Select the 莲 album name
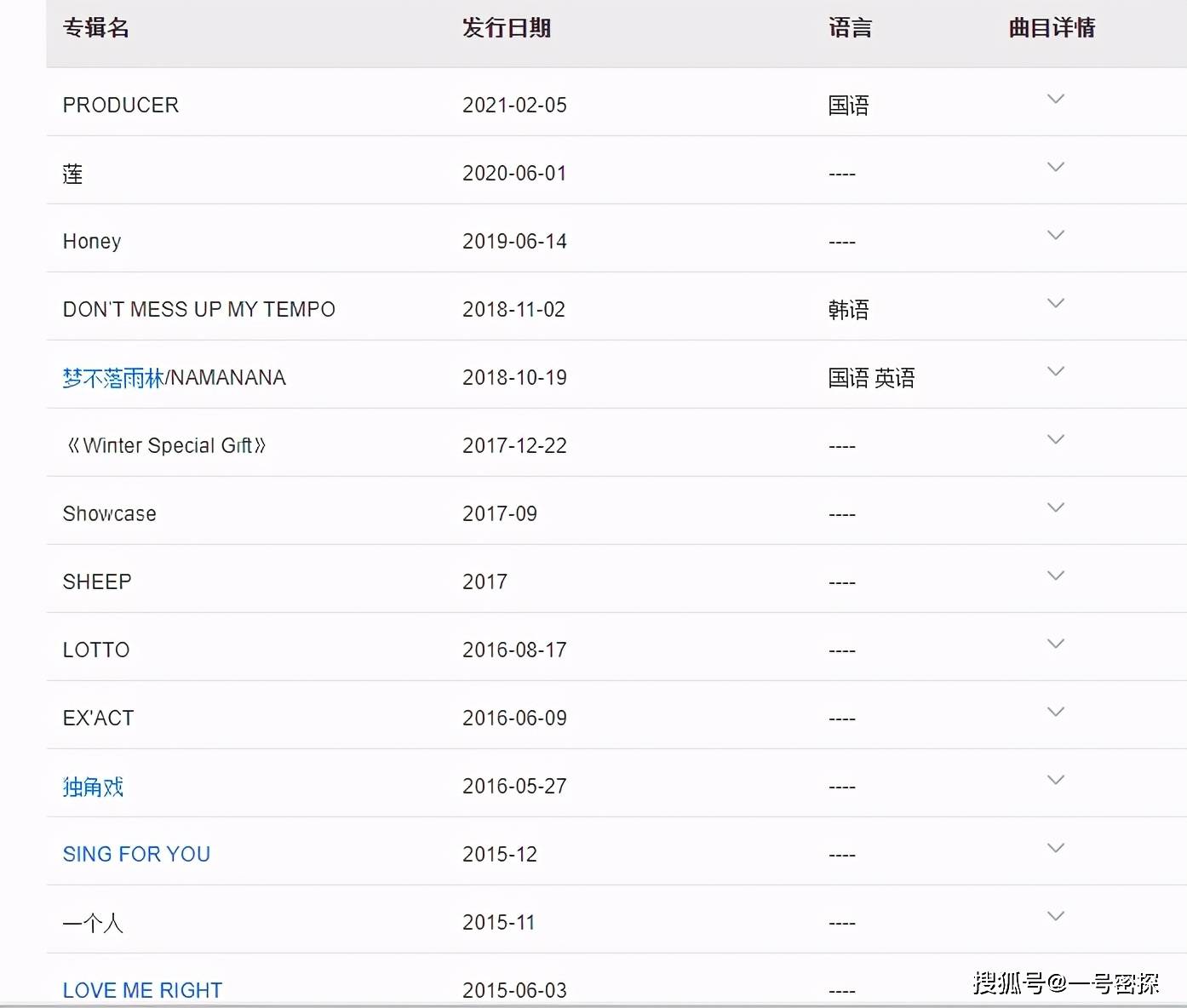1187x1008 pixels. tap(73, 174)
